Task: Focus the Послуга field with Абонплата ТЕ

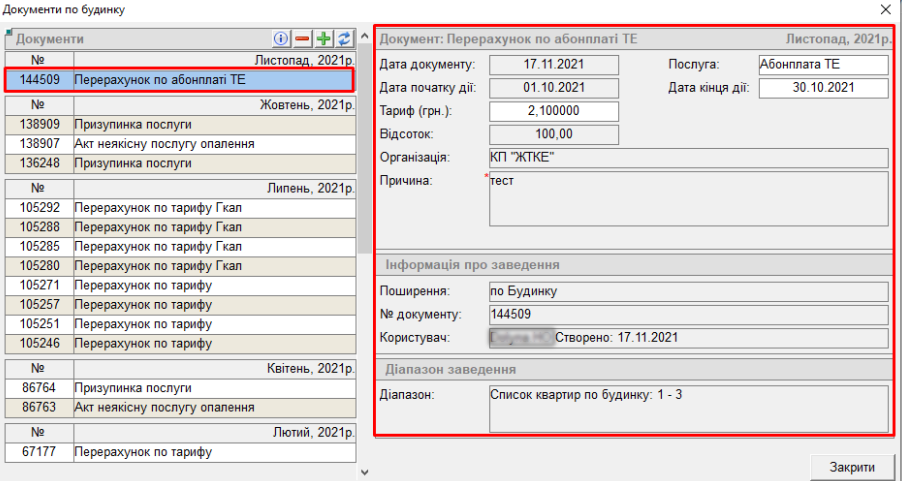Action: click(823, 65)
